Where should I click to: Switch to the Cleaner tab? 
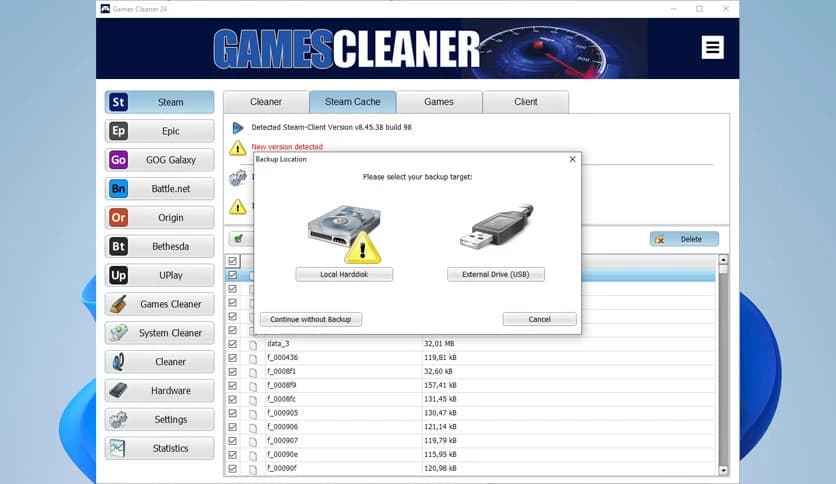(266, 102)
